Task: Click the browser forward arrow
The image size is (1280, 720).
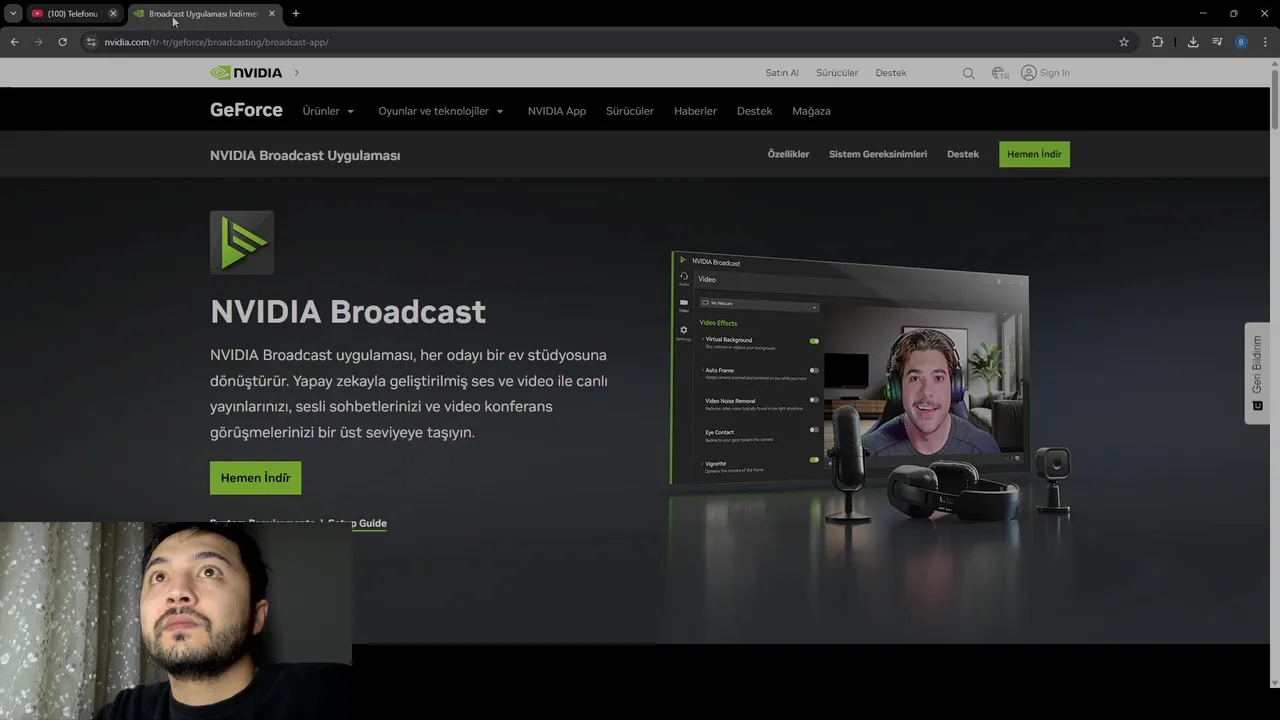Action: click(x=38, y=42)
